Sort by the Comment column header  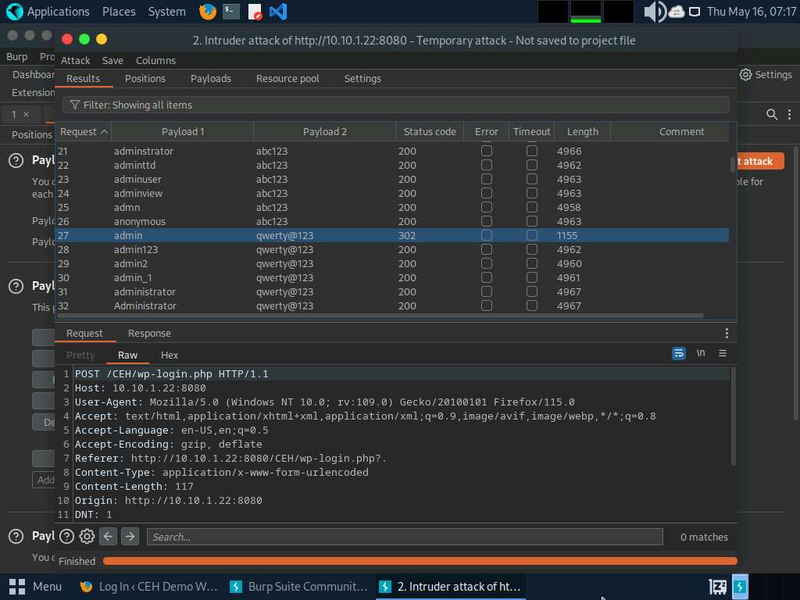[681, 132]
